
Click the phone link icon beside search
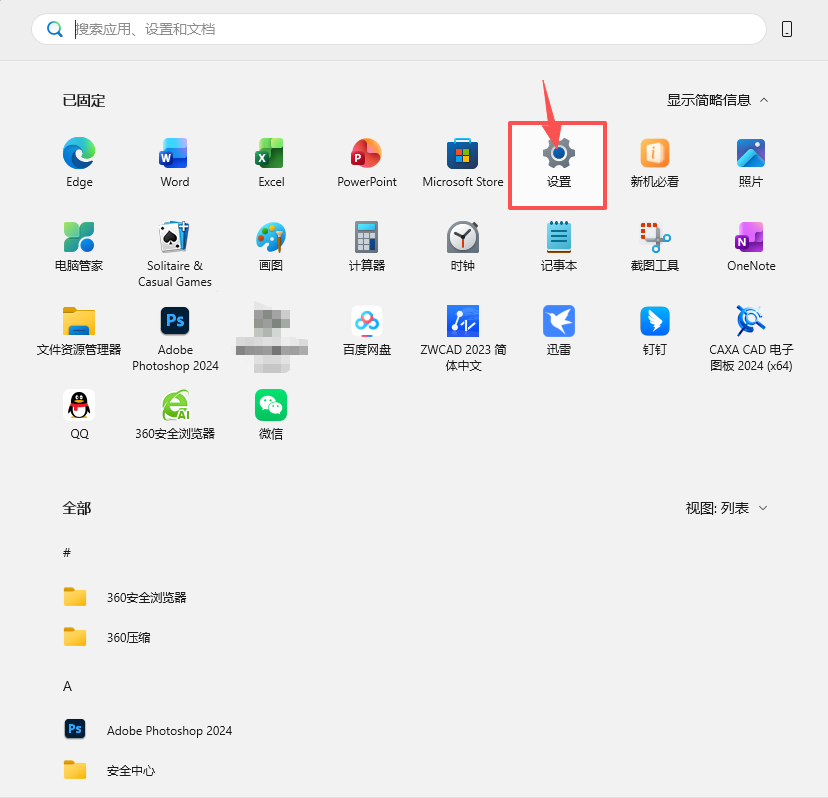tap(787, 29)
